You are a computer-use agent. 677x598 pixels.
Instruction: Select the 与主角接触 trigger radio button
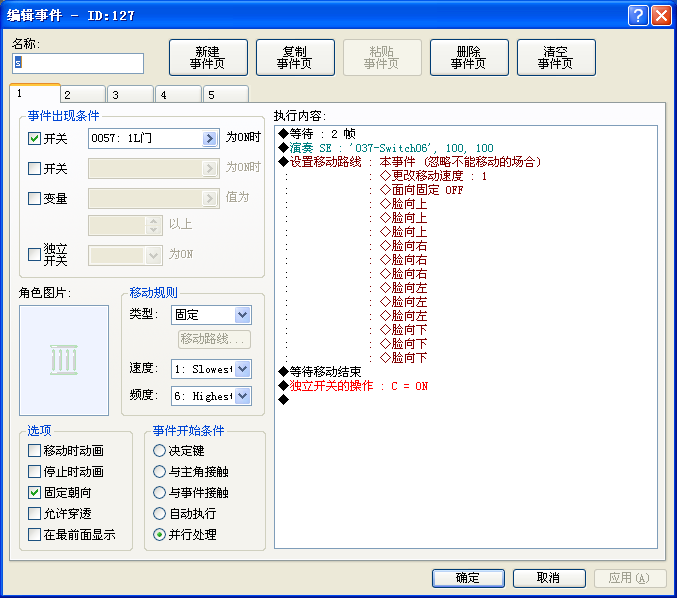coord(159,471)
